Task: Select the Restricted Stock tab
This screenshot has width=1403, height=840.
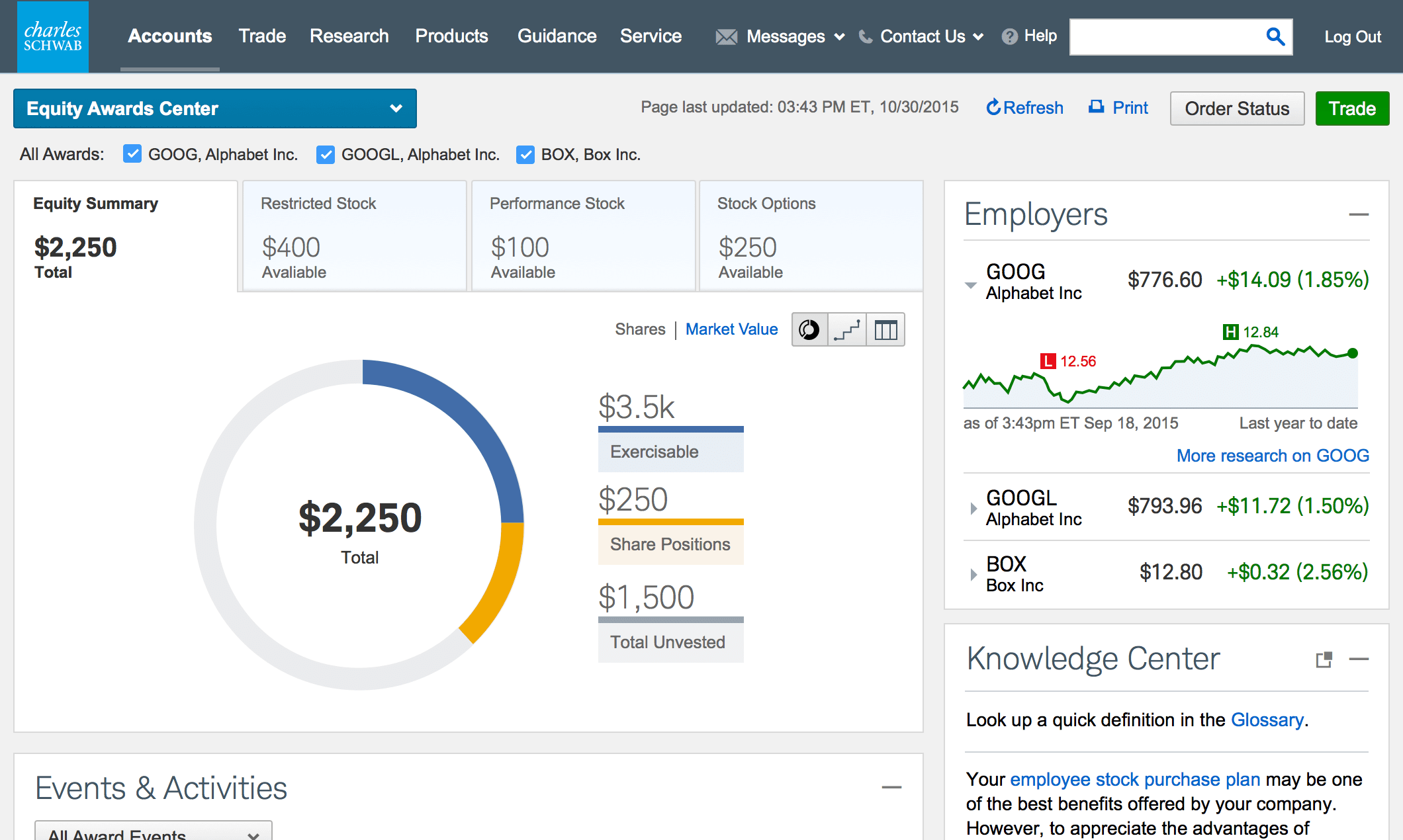Action: (355, 236)
